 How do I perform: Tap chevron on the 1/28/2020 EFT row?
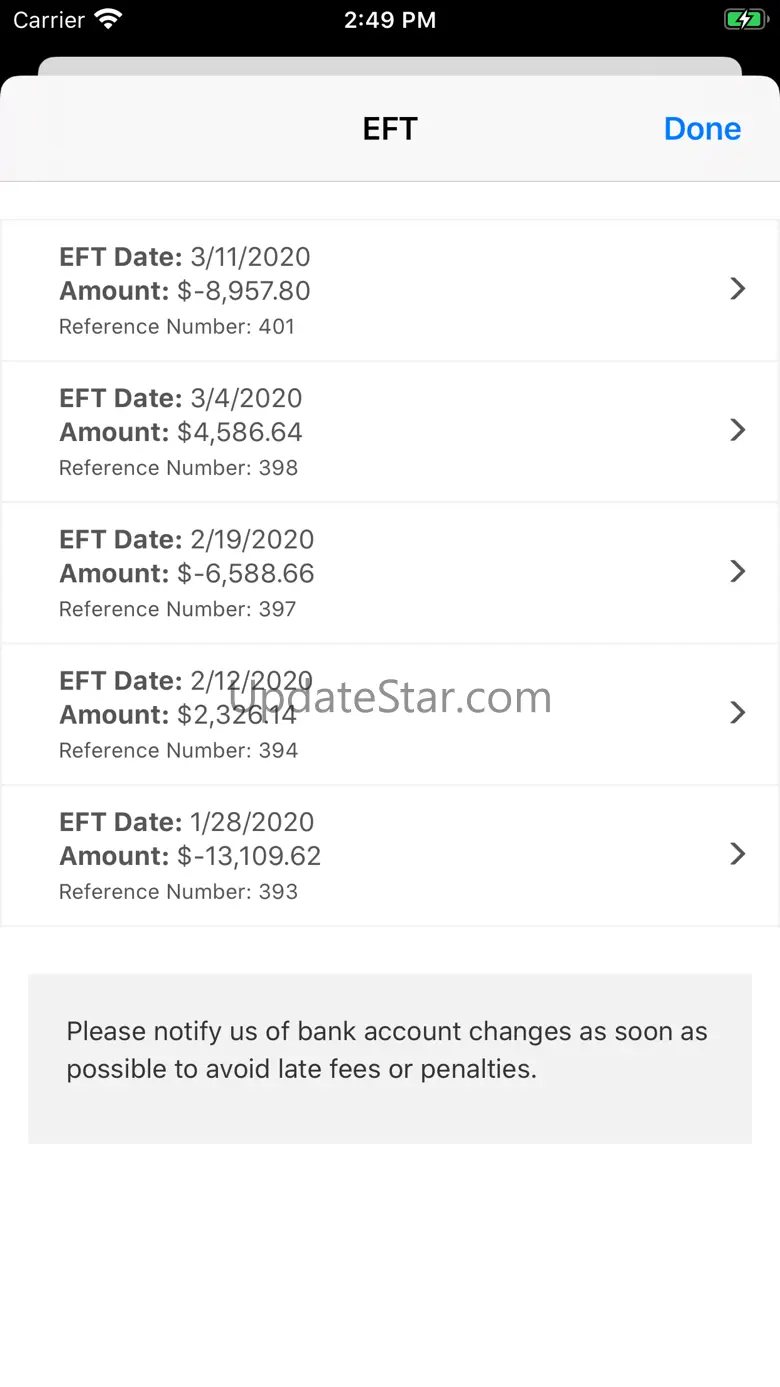coord(738,853)
